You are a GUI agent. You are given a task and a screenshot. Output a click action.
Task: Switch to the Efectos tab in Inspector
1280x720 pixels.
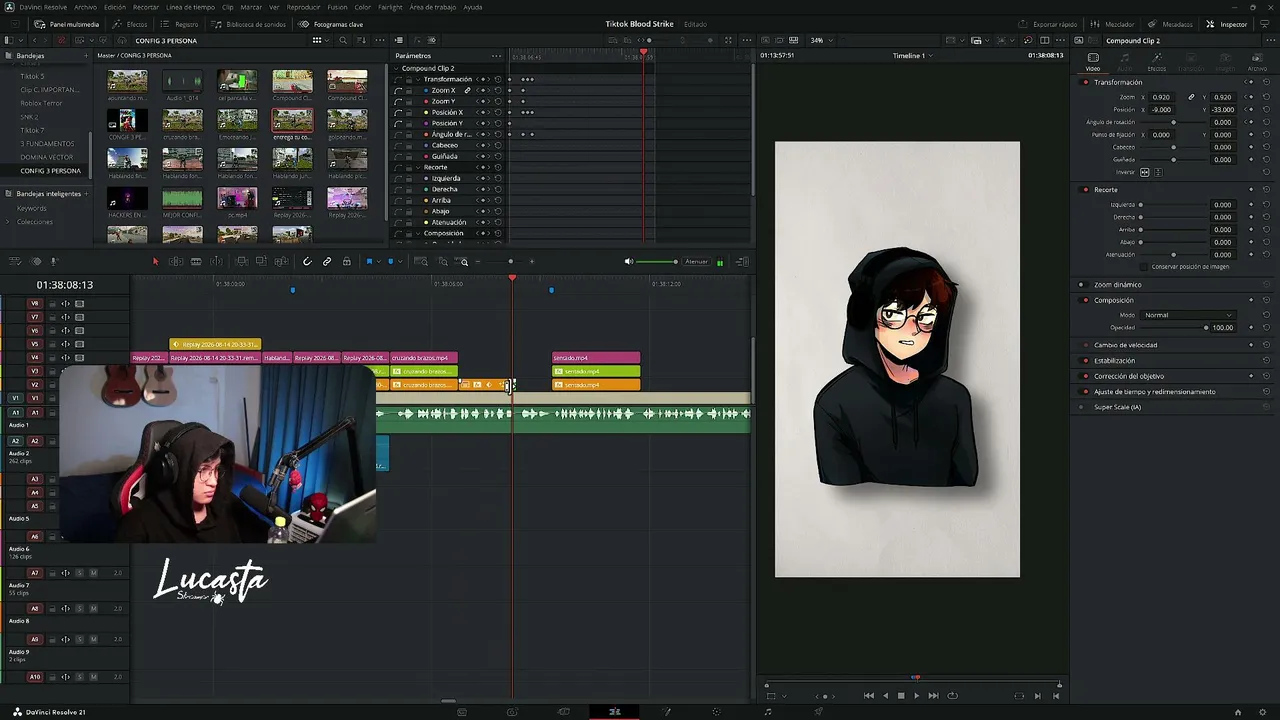coord(1156,62)
